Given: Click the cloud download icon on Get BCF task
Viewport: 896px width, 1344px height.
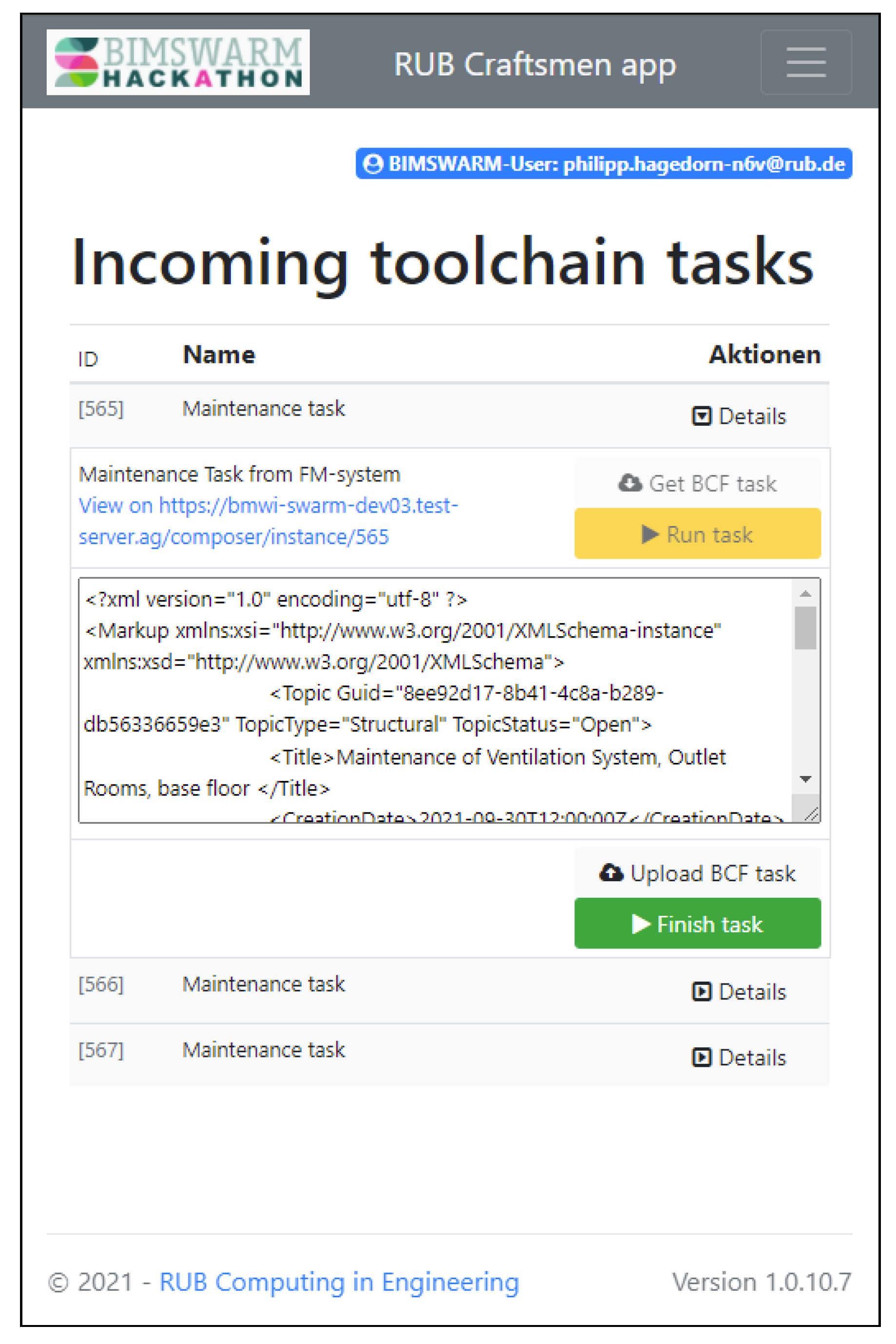Looking at the screenshot, I should point(629,483).
